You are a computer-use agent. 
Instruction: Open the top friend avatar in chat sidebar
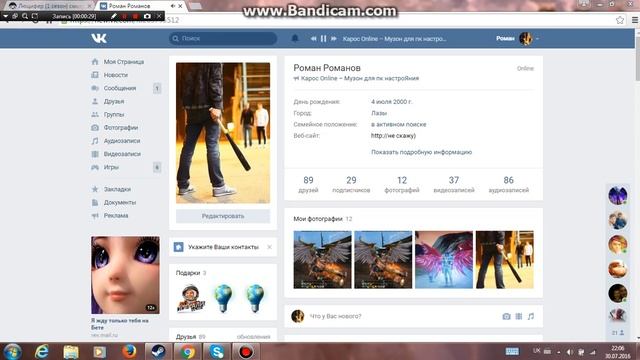(618, 195)
